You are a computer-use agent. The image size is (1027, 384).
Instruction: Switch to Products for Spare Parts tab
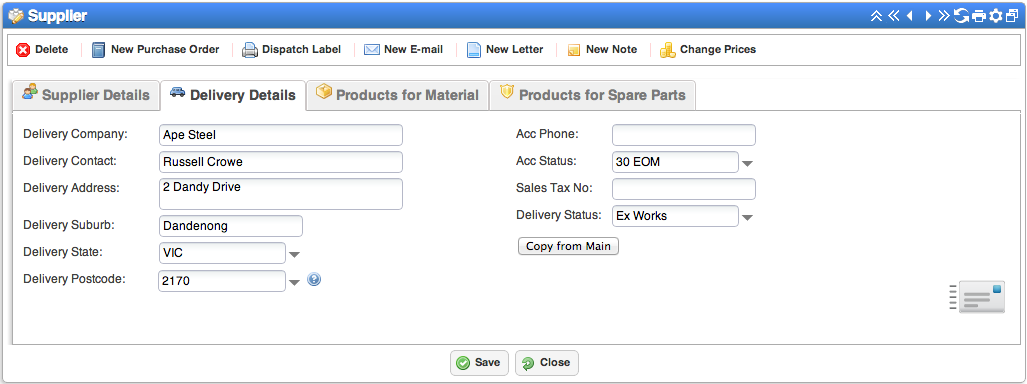tap(593, 95)
